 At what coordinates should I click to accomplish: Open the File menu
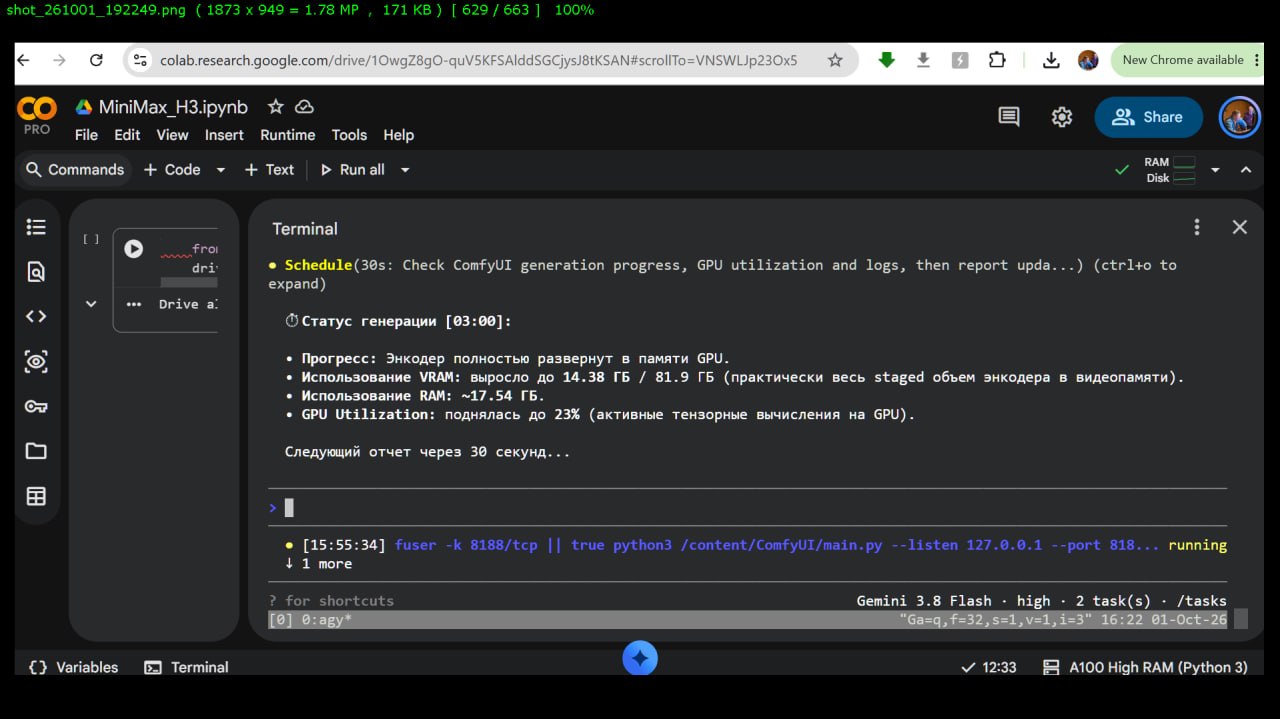click(86, 135)
